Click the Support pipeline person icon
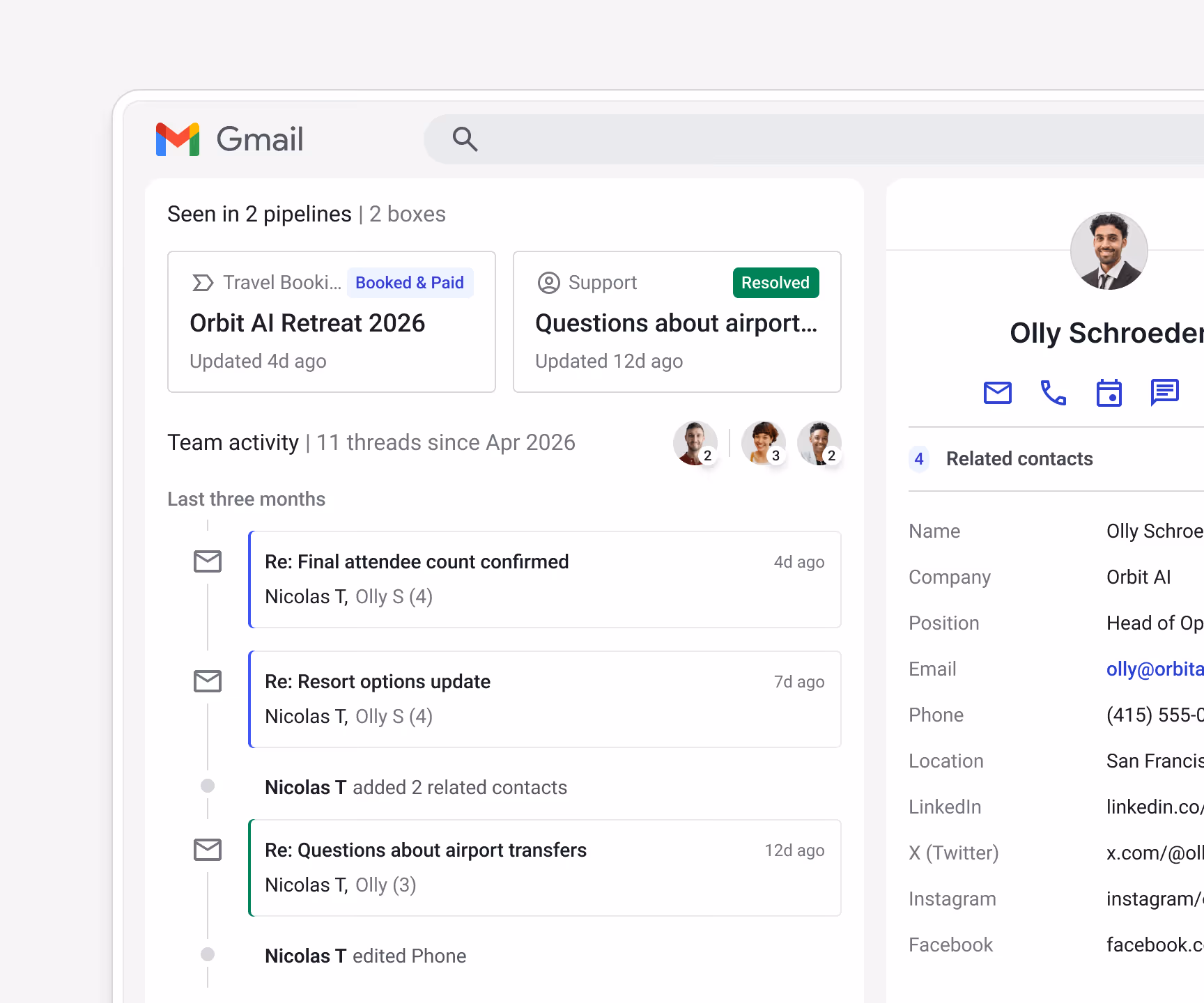The height and width of the screenshot is (1003, 1204). [549, 283]
